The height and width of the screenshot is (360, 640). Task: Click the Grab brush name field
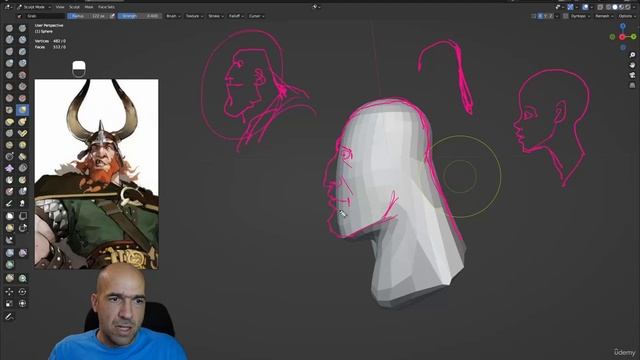45,16
